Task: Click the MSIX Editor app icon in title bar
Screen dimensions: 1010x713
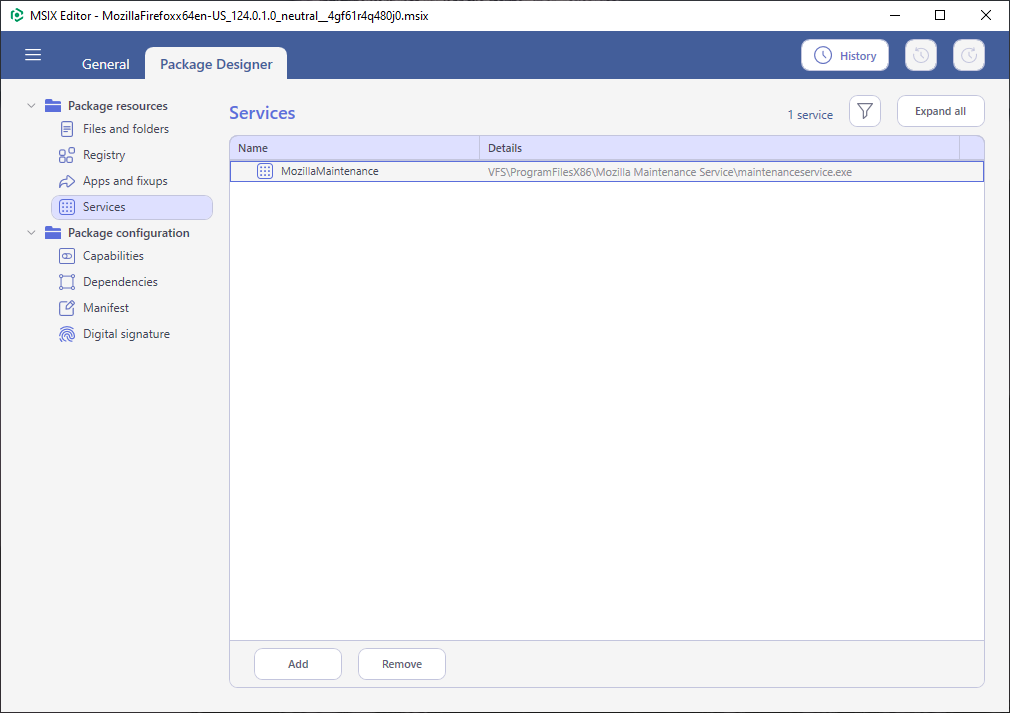Action: point(17,15)
